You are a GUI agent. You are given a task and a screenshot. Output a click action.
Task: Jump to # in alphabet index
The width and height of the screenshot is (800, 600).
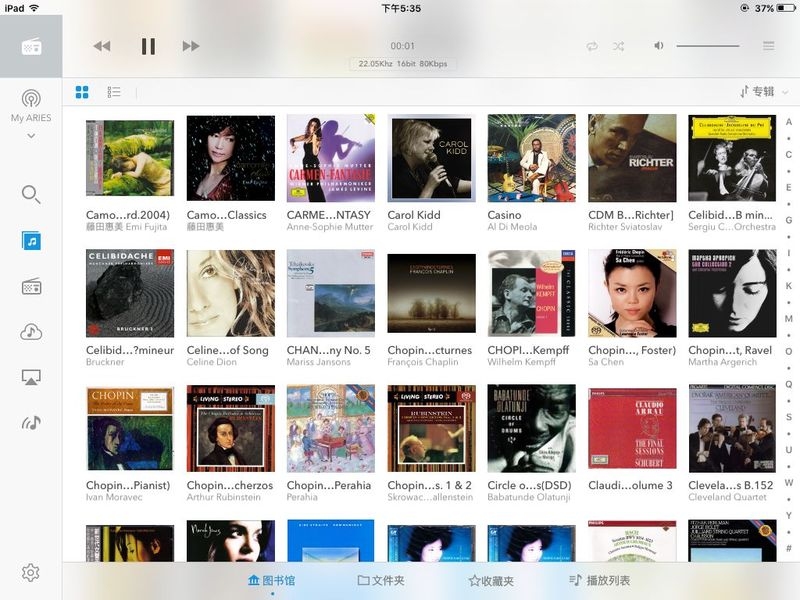point(789,548)
